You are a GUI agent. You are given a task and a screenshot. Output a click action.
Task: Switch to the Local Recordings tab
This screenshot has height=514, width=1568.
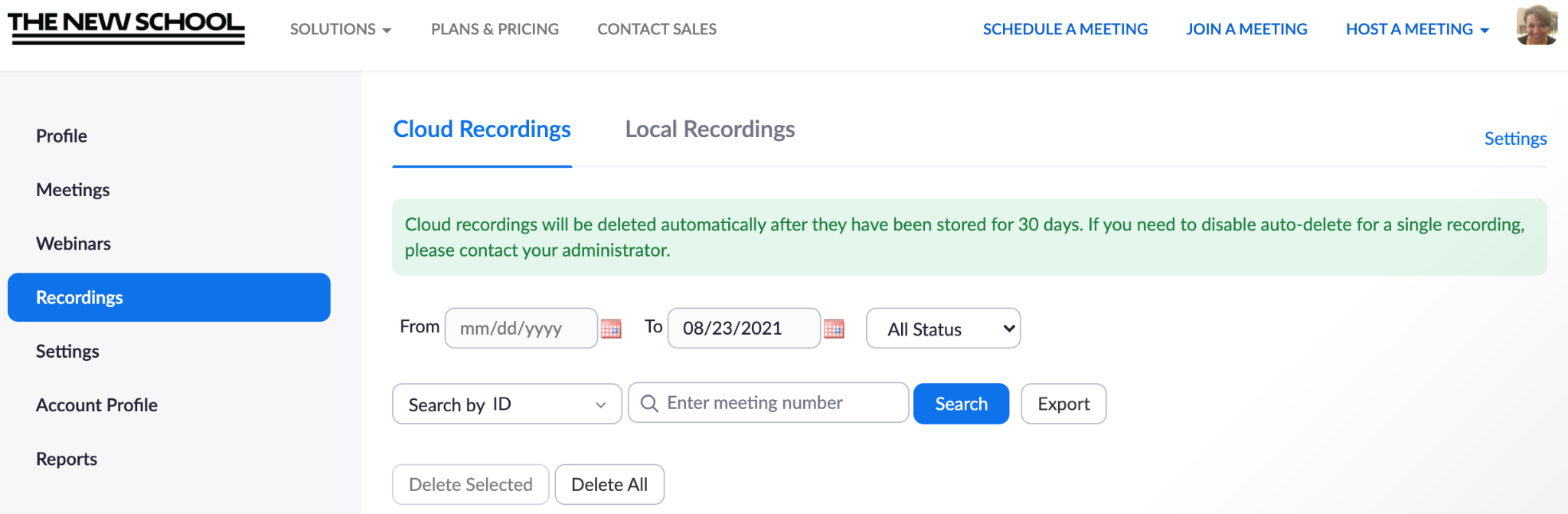[710, 129]
